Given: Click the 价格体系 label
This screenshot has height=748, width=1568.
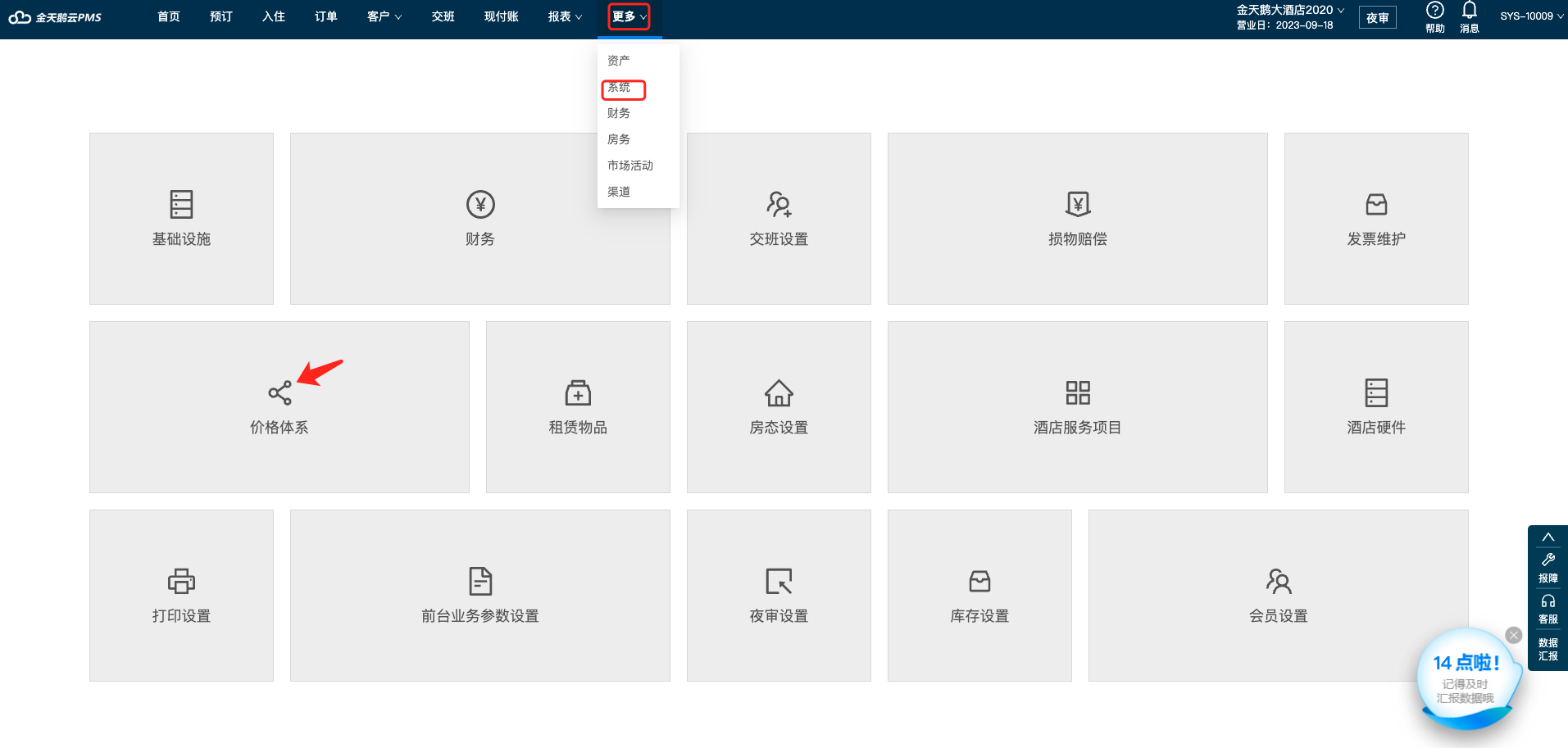Looking at the screenshot, I should click(280, 428).
